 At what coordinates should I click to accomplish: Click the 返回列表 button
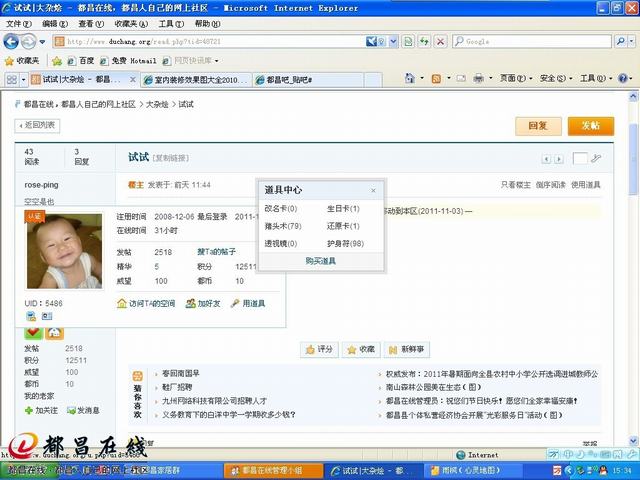point(37,125)
